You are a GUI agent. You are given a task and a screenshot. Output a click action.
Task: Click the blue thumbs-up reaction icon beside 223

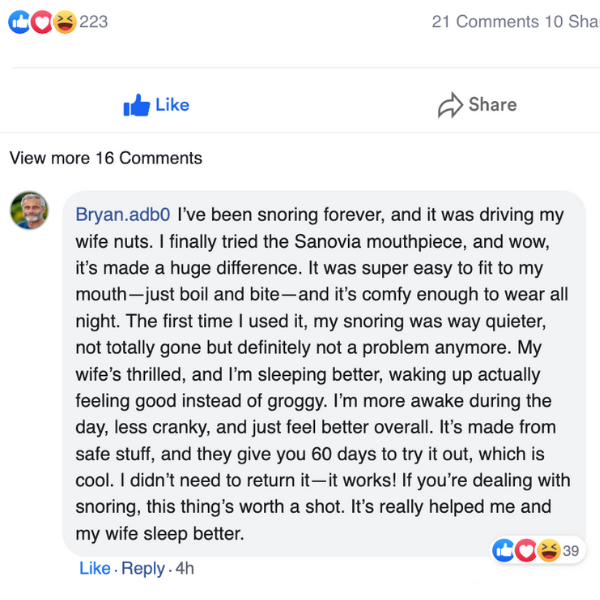pyautogui.click(x=19, y=22)
